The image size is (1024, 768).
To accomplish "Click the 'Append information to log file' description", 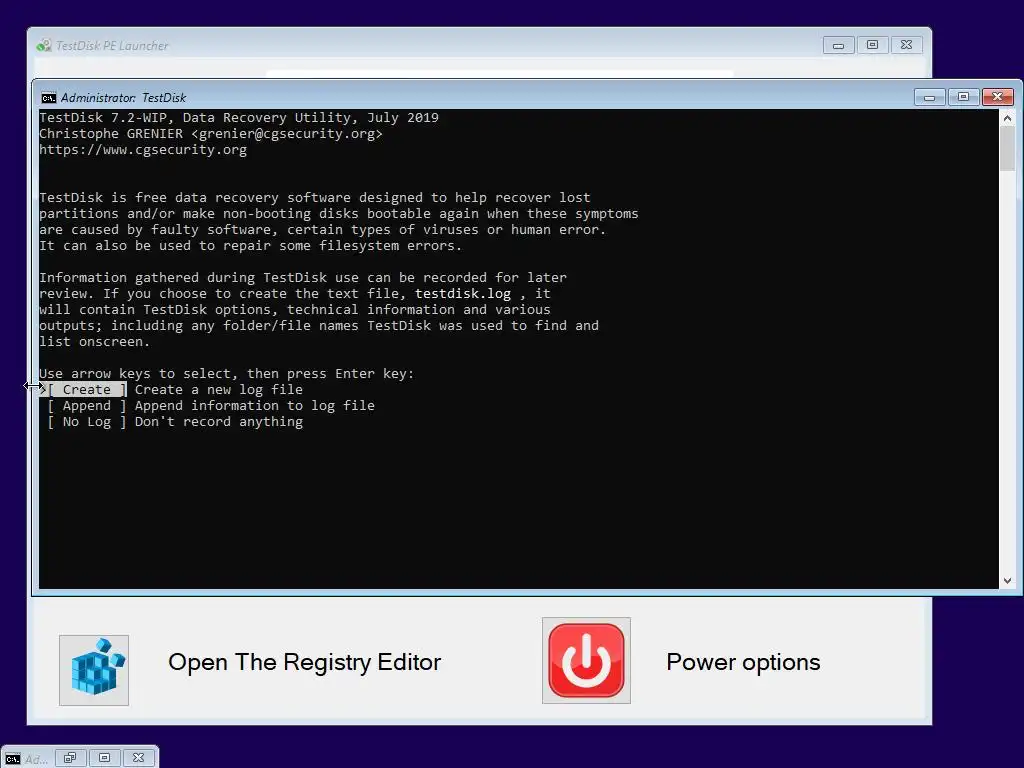I will [255, 406].
